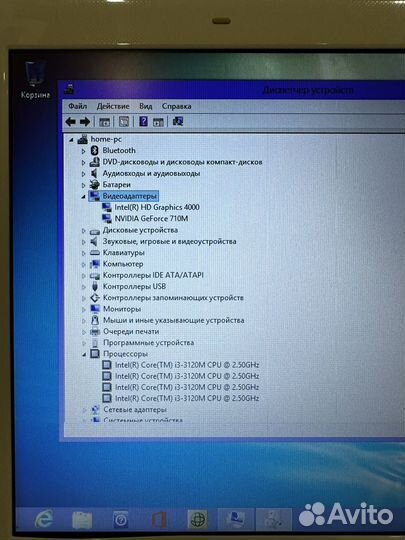Image resolution: width=405 pixels, height=540 pixels.
Task: Expand the Дисковые устройства node
Action: pos(83,230)
